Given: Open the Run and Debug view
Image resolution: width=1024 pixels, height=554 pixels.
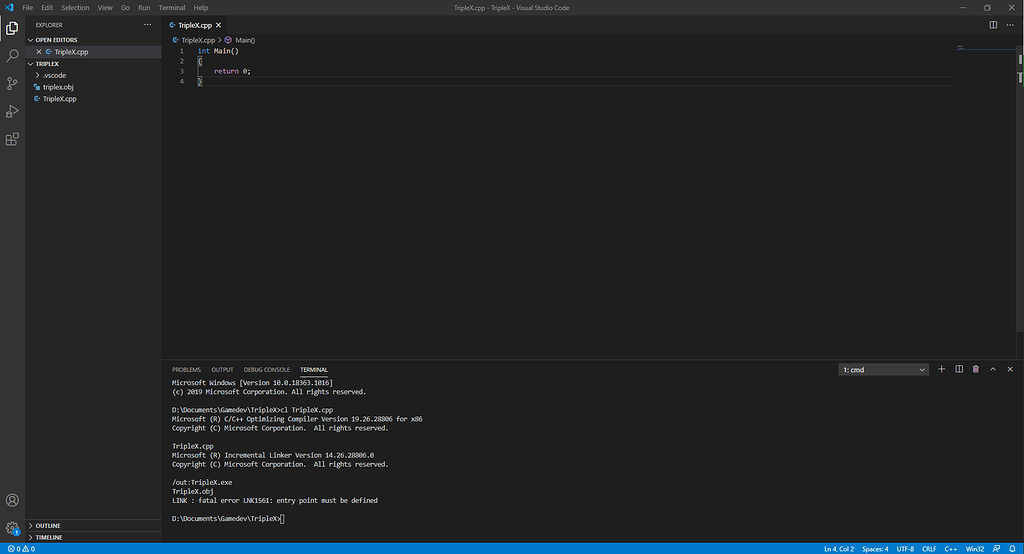Looking at the screenshot, I should [12, 112].
